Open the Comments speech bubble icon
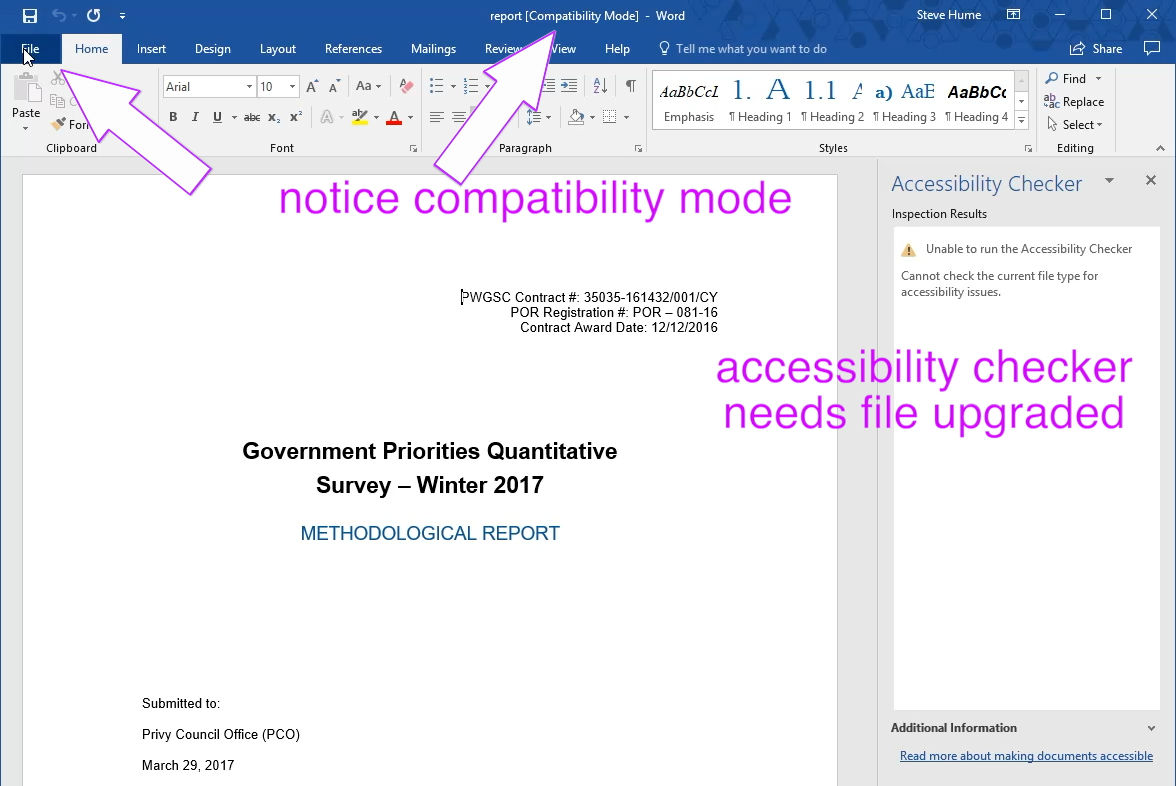 pyautogui.click(x=1152, y=48)
